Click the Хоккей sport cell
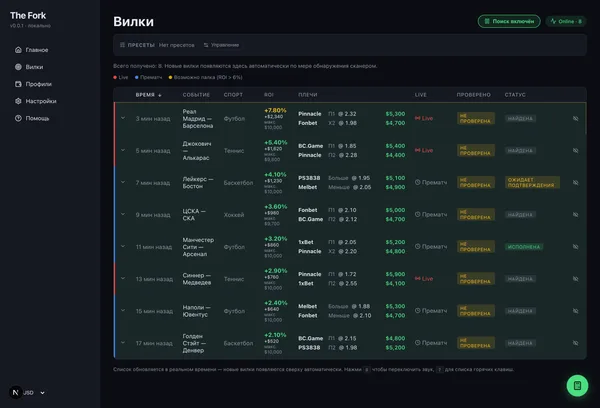The image size is (600, 408). 234,215
